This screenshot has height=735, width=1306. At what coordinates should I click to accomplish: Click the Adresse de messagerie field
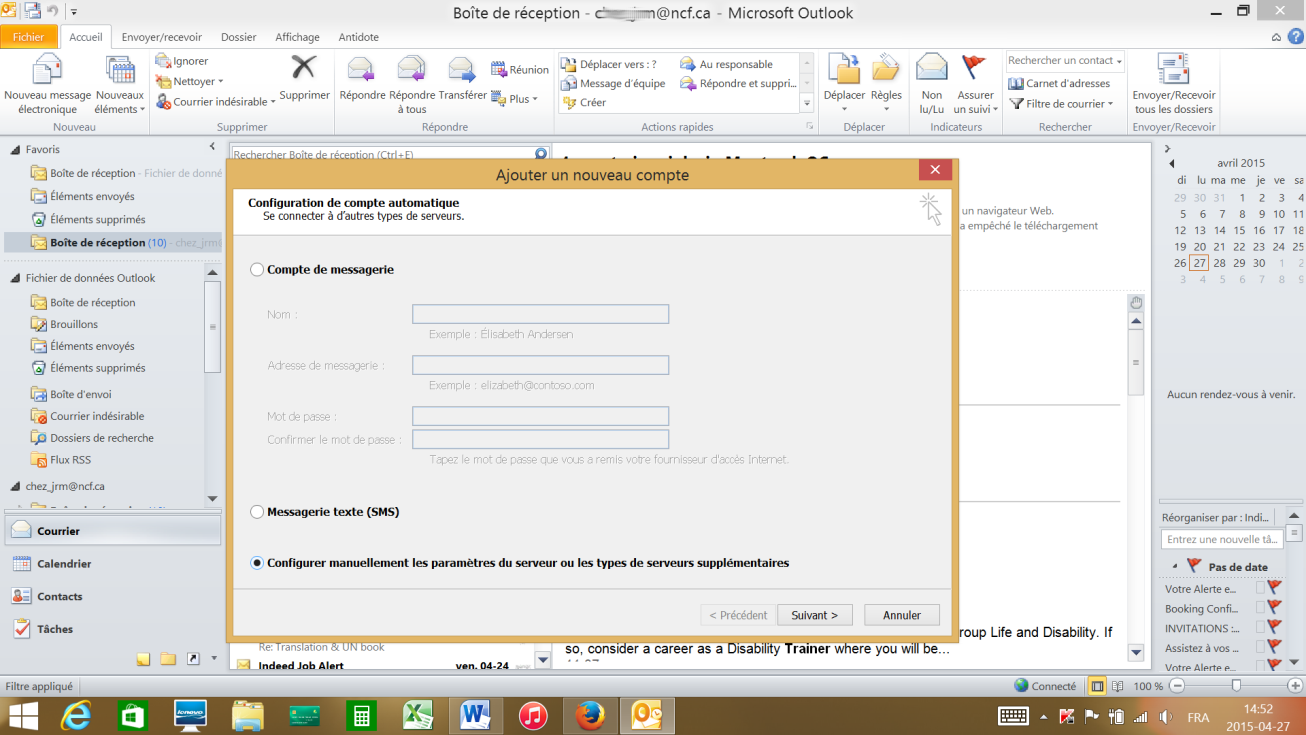click(540, 365)
